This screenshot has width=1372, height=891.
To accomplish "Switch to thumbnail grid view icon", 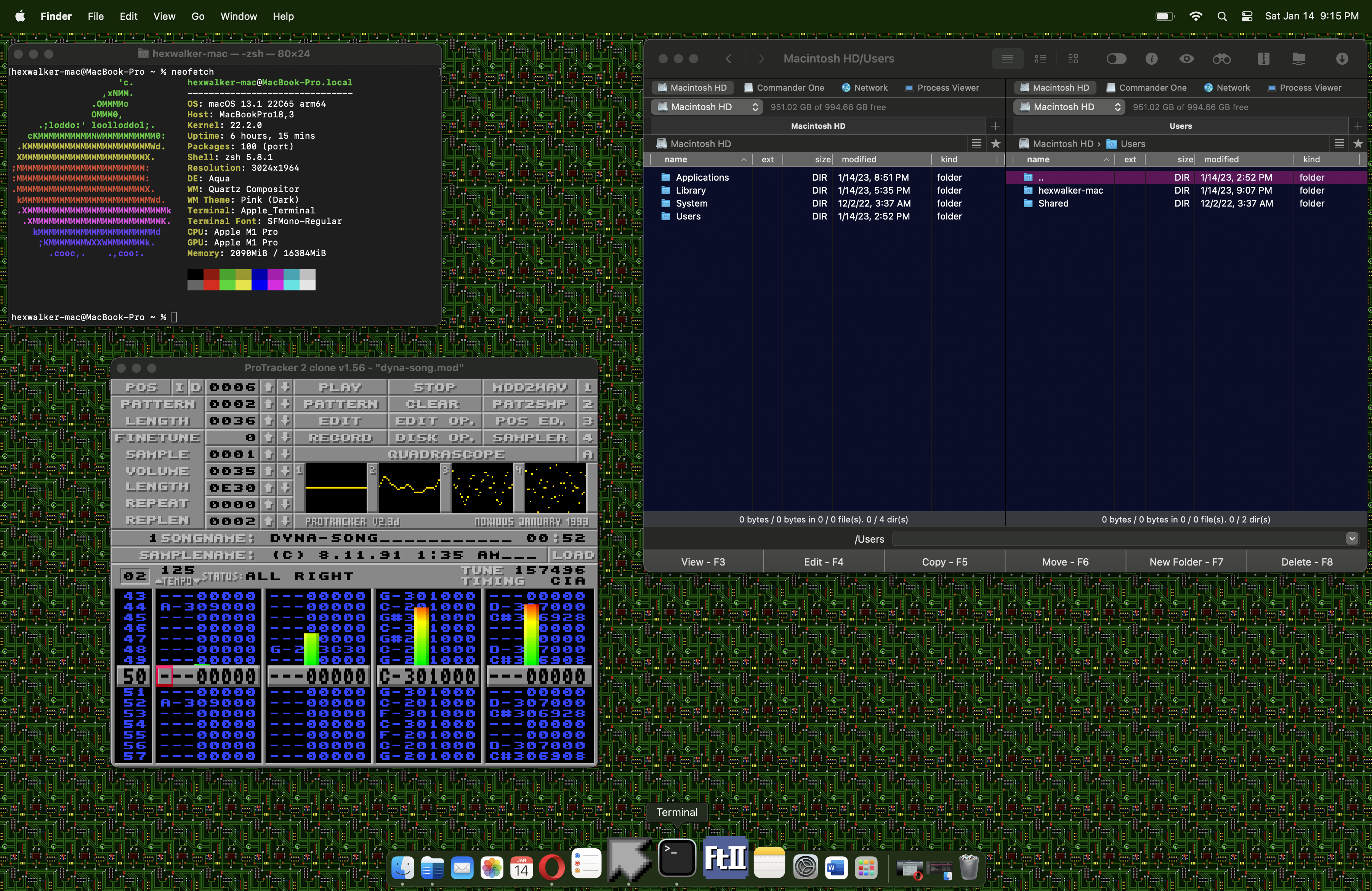I will (1073, 59).
